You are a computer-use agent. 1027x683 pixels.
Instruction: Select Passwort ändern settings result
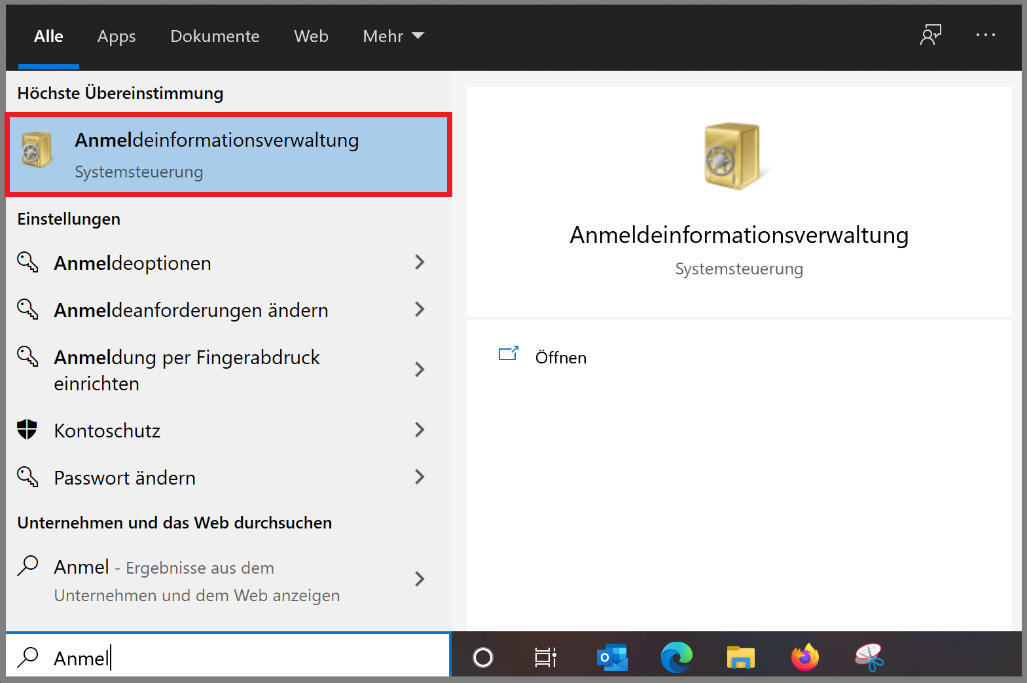(x=125, y=478)
